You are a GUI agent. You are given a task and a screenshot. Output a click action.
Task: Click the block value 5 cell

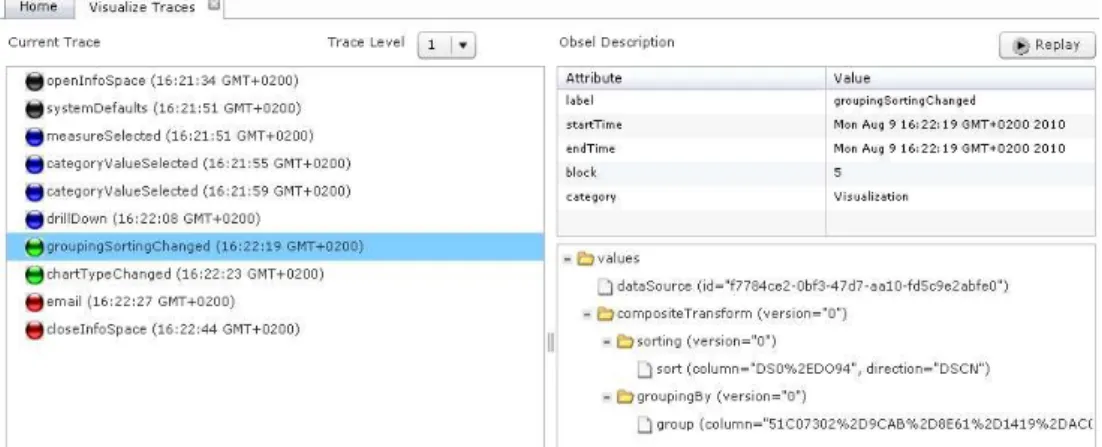point(961,173)
